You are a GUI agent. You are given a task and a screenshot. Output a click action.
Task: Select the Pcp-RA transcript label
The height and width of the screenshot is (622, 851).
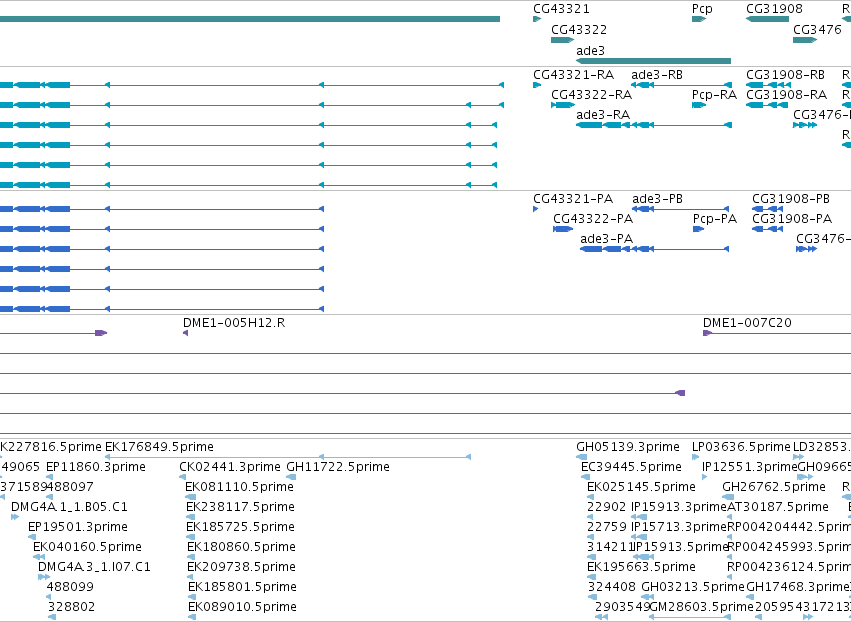pyautogui.click(x=714, y=95)
